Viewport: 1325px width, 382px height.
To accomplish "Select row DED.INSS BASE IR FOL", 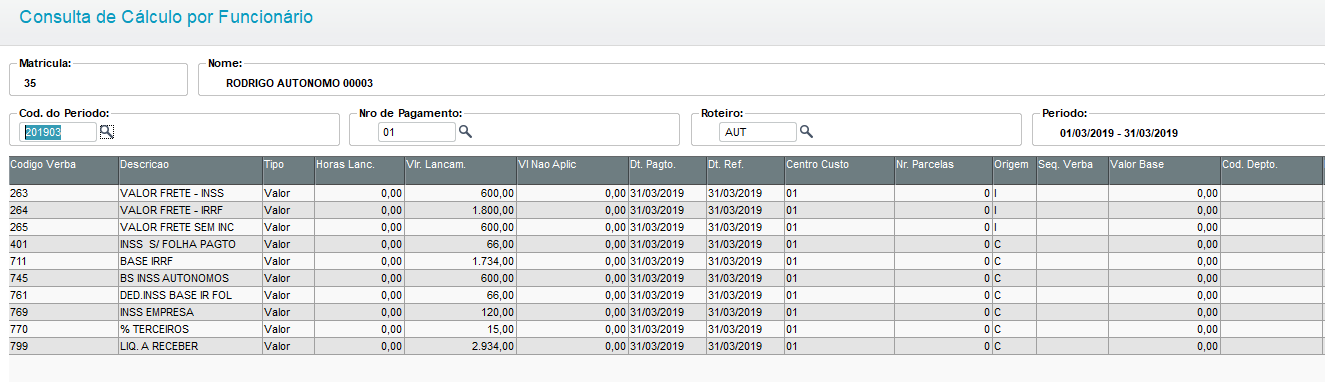I will tap(666, 295).
